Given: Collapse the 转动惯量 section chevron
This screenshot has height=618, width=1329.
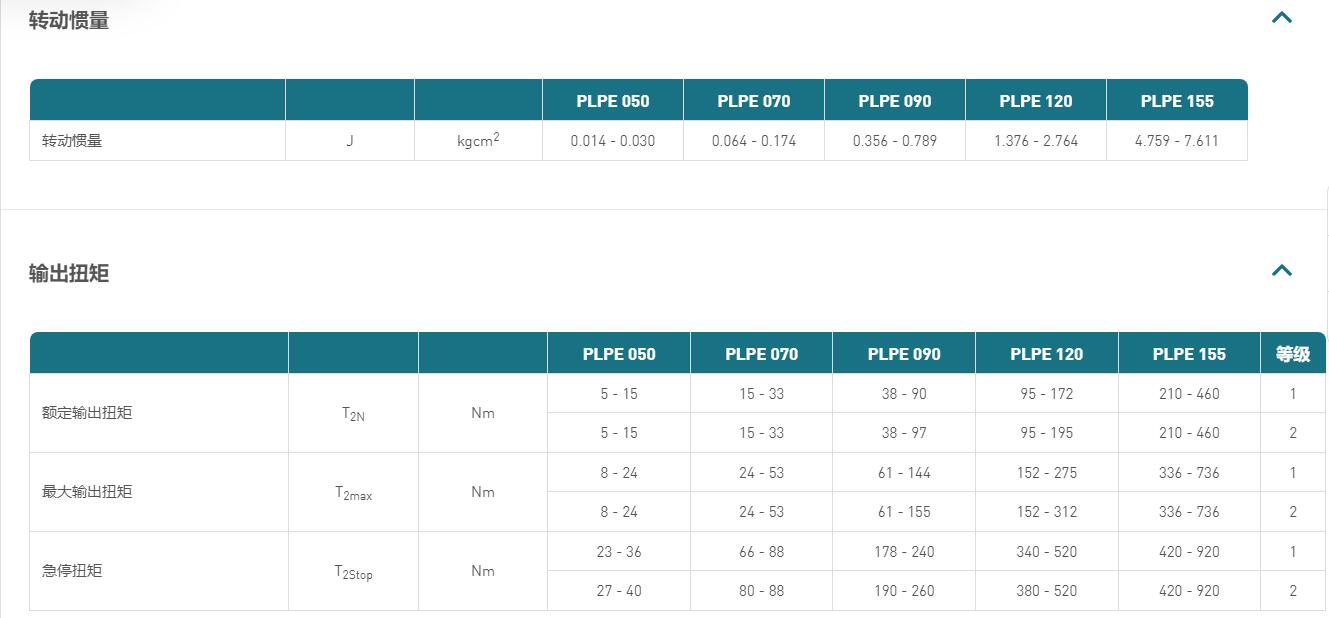Looking at the screenshot, I should pyautogui.click(x=1281, y=17).
